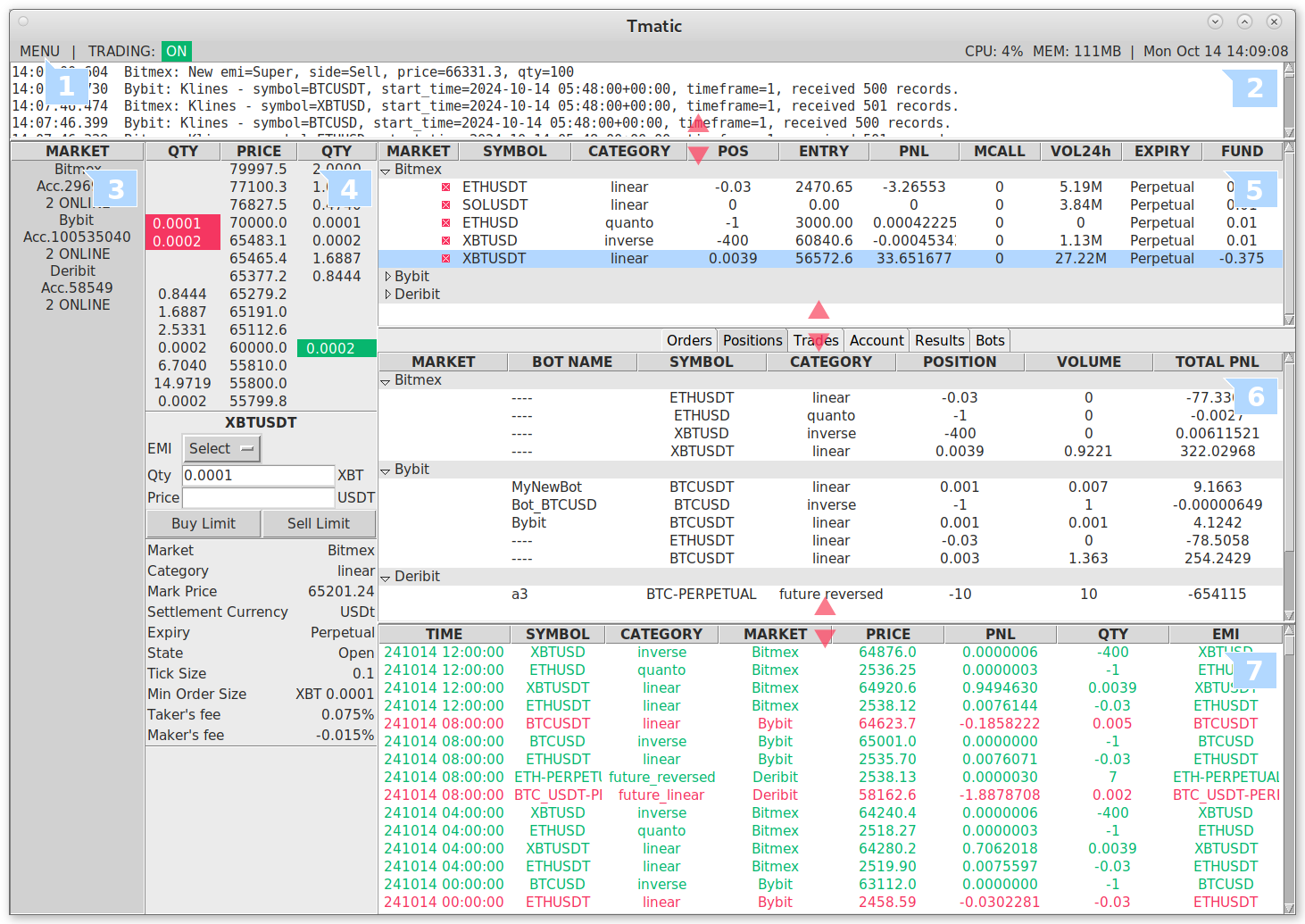Click the red X icon beside ETHUSD instrument

(445, 223)
